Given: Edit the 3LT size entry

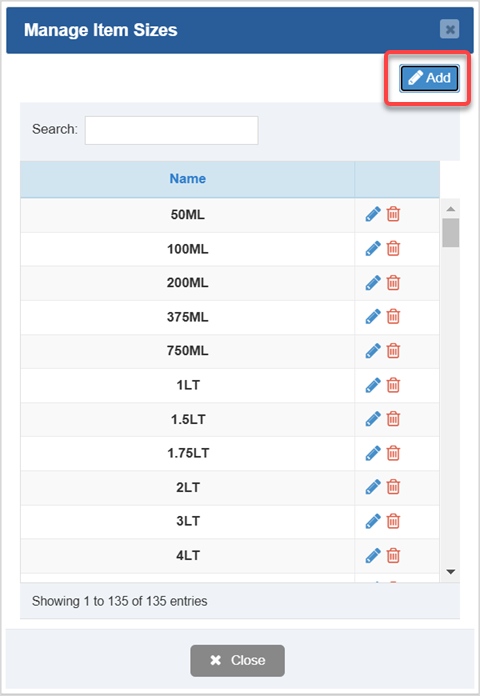Looking at the screenshot, I should click(x=373, y=521).
